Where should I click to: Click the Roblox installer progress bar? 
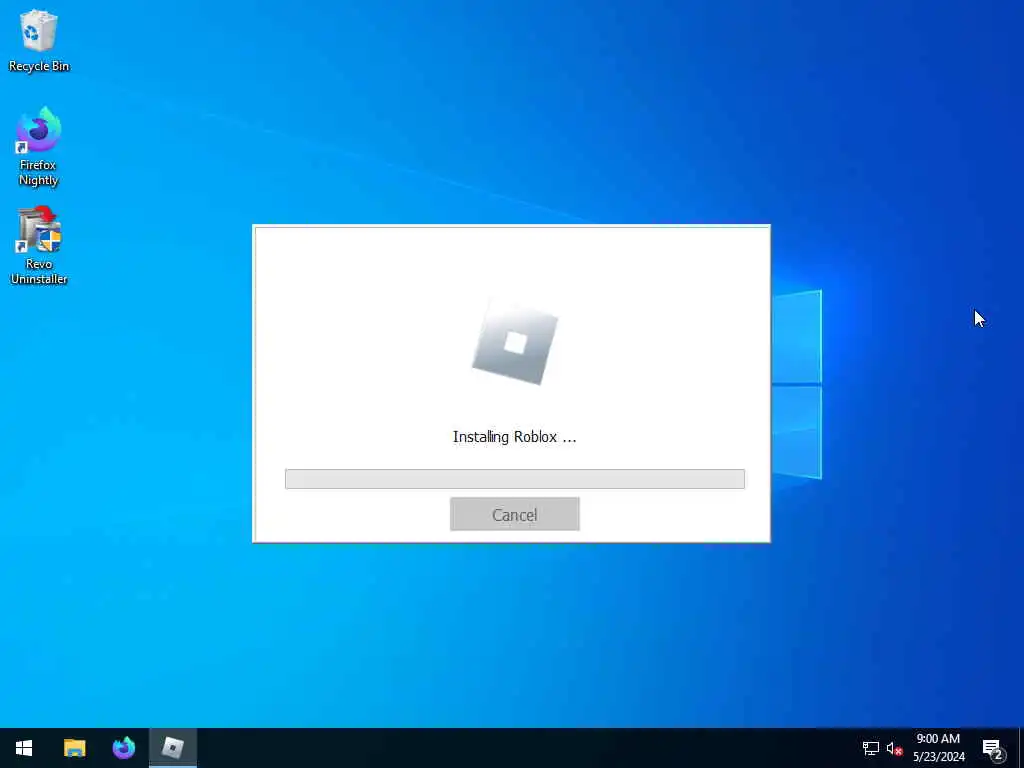(515, 479)
